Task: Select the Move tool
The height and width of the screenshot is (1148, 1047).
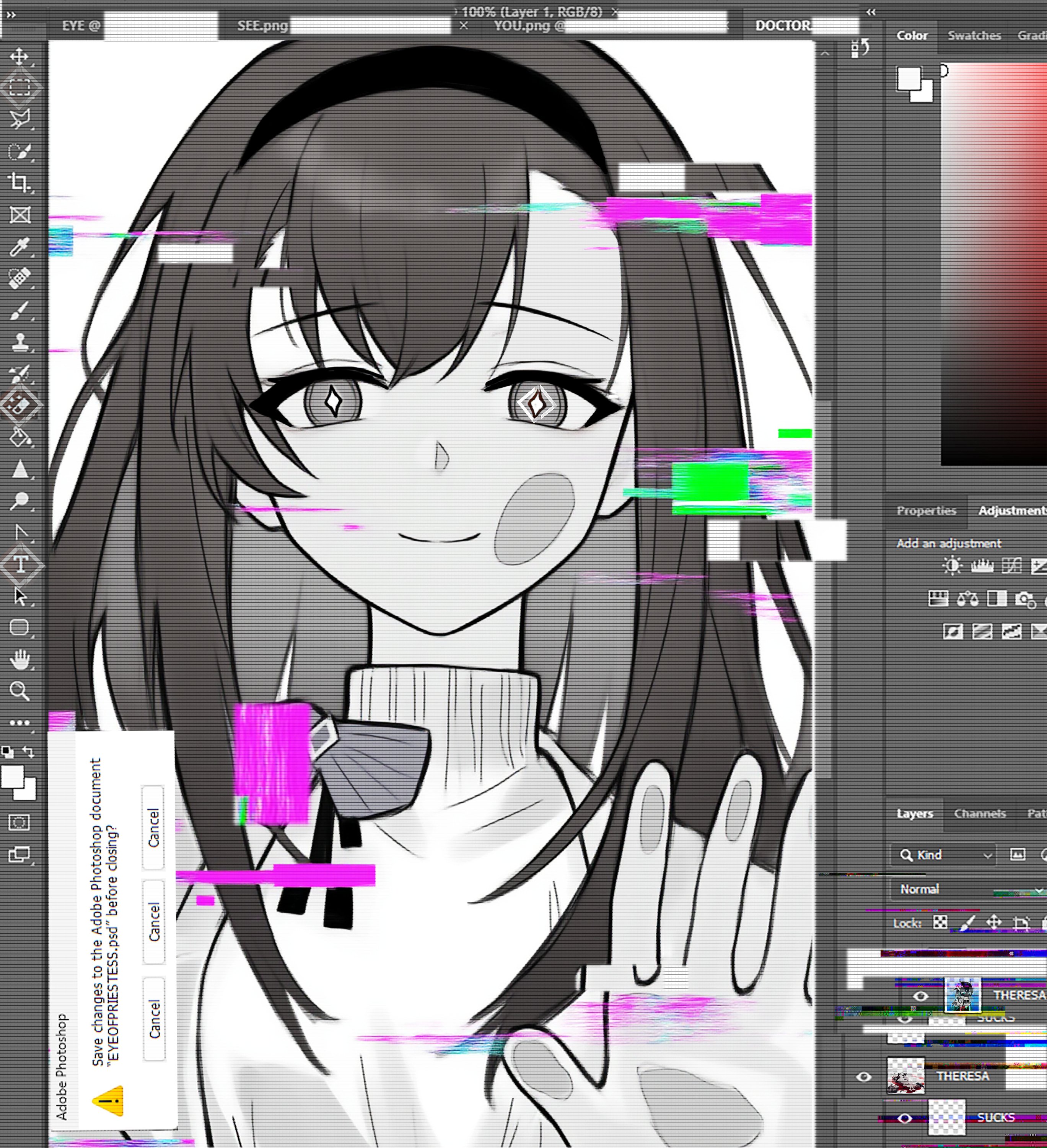Action: click(x=20, y=56)
